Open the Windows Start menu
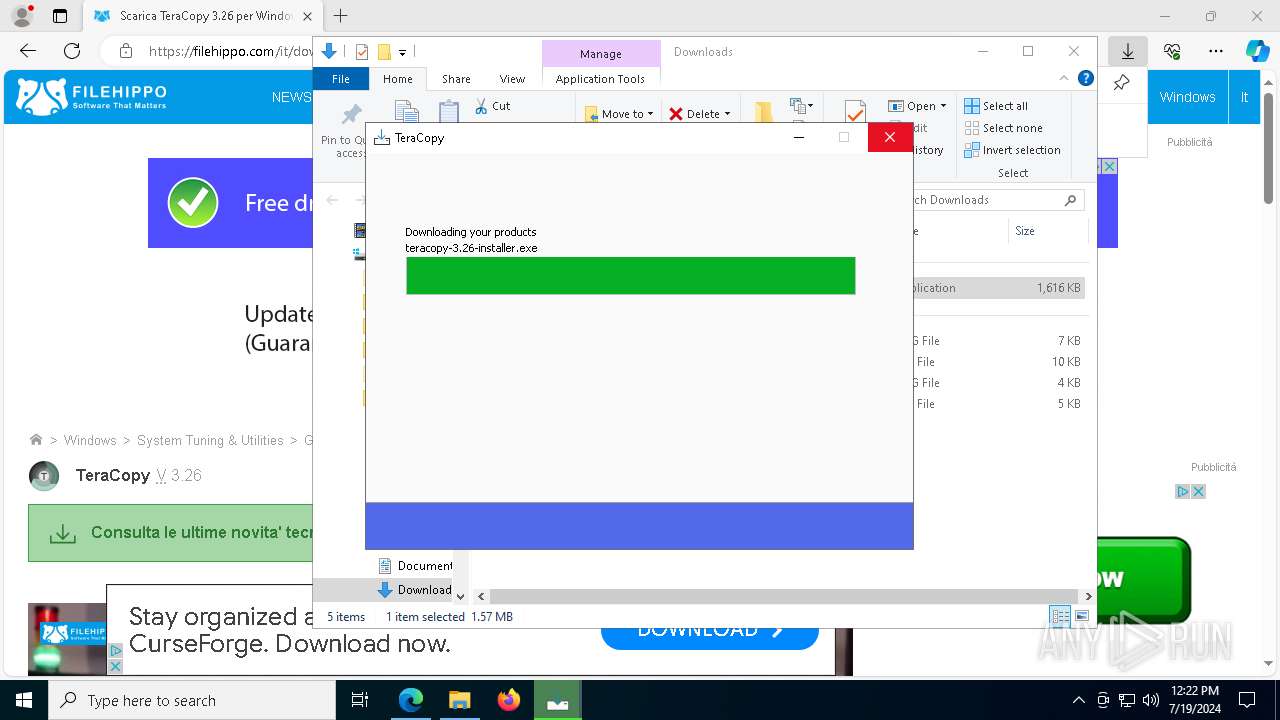Image resolution: width=1280 pixels, height=720 pixels. pos(24,700)
